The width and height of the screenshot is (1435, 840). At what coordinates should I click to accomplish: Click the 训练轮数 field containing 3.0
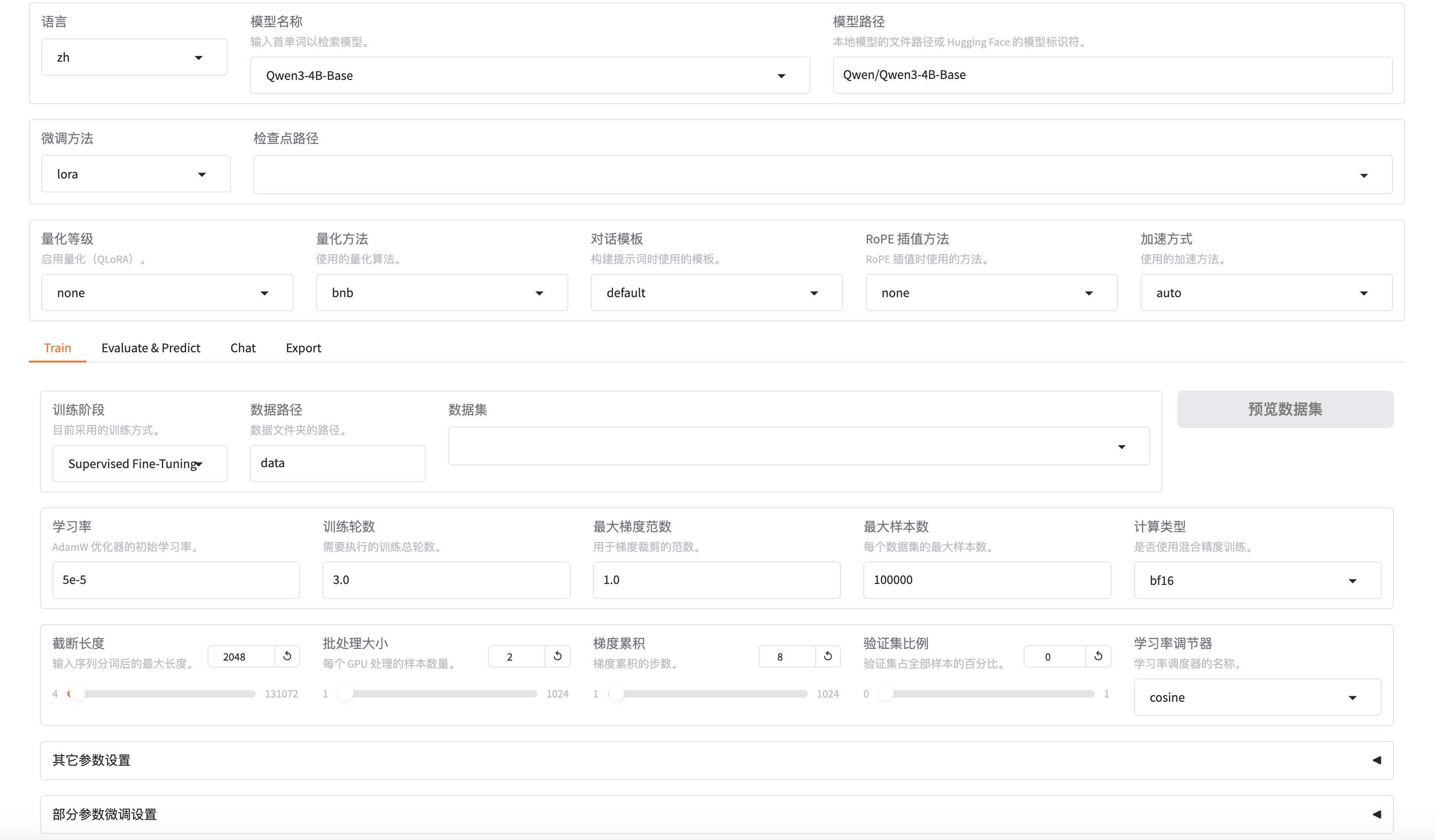coord(446,580)
